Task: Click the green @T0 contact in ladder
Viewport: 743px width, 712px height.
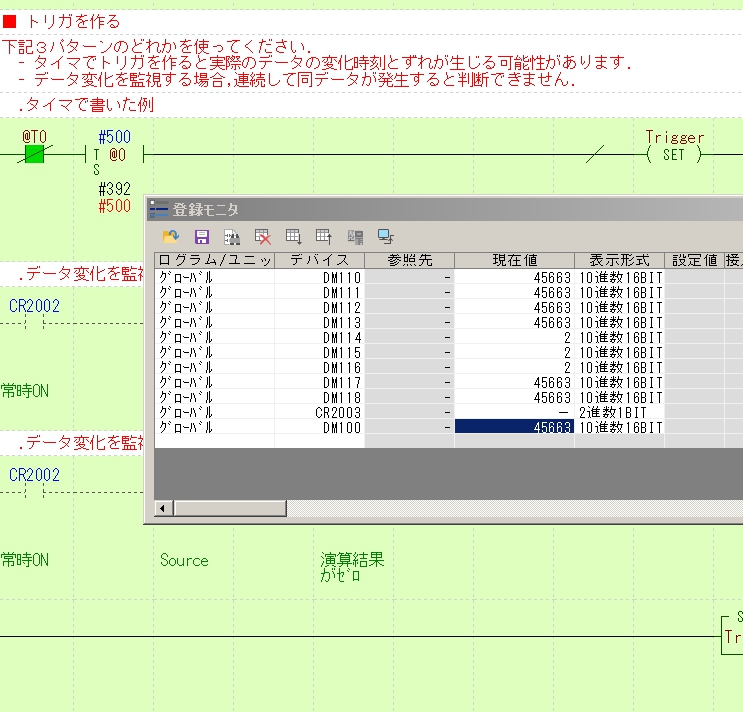Action: tap(34, 154)
